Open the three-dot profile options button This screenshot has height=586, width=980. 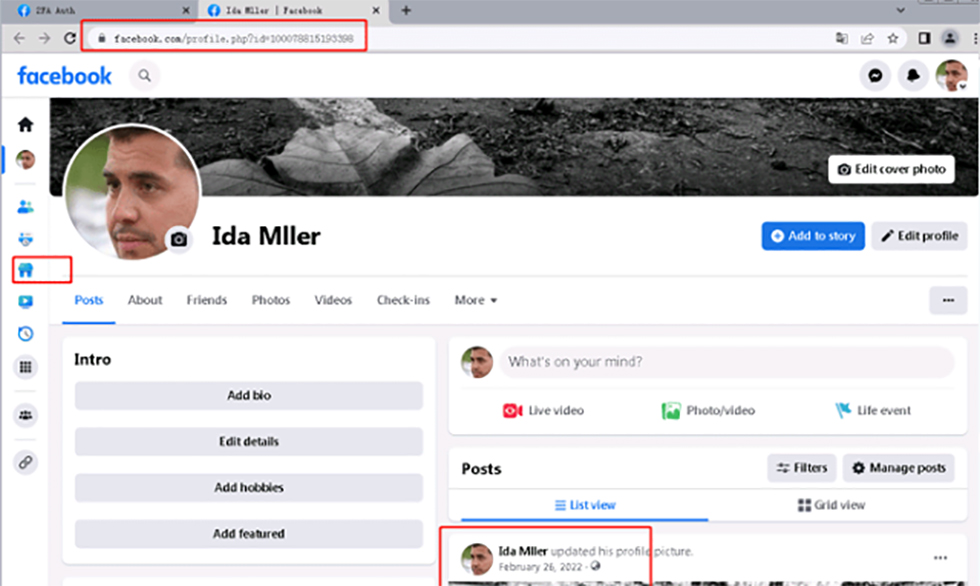pos(946,300)
